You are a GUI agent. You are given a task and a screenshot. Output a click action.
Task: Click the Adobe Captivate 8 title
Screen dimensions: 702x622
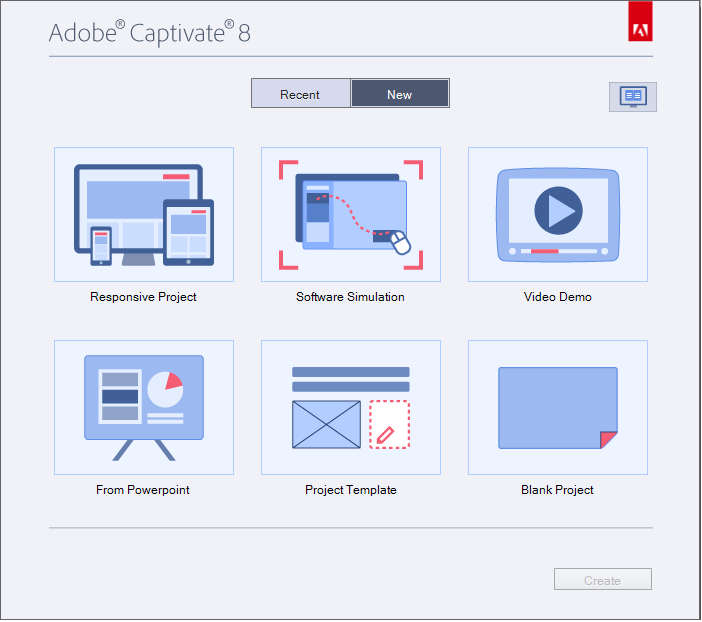coord(150,33)
